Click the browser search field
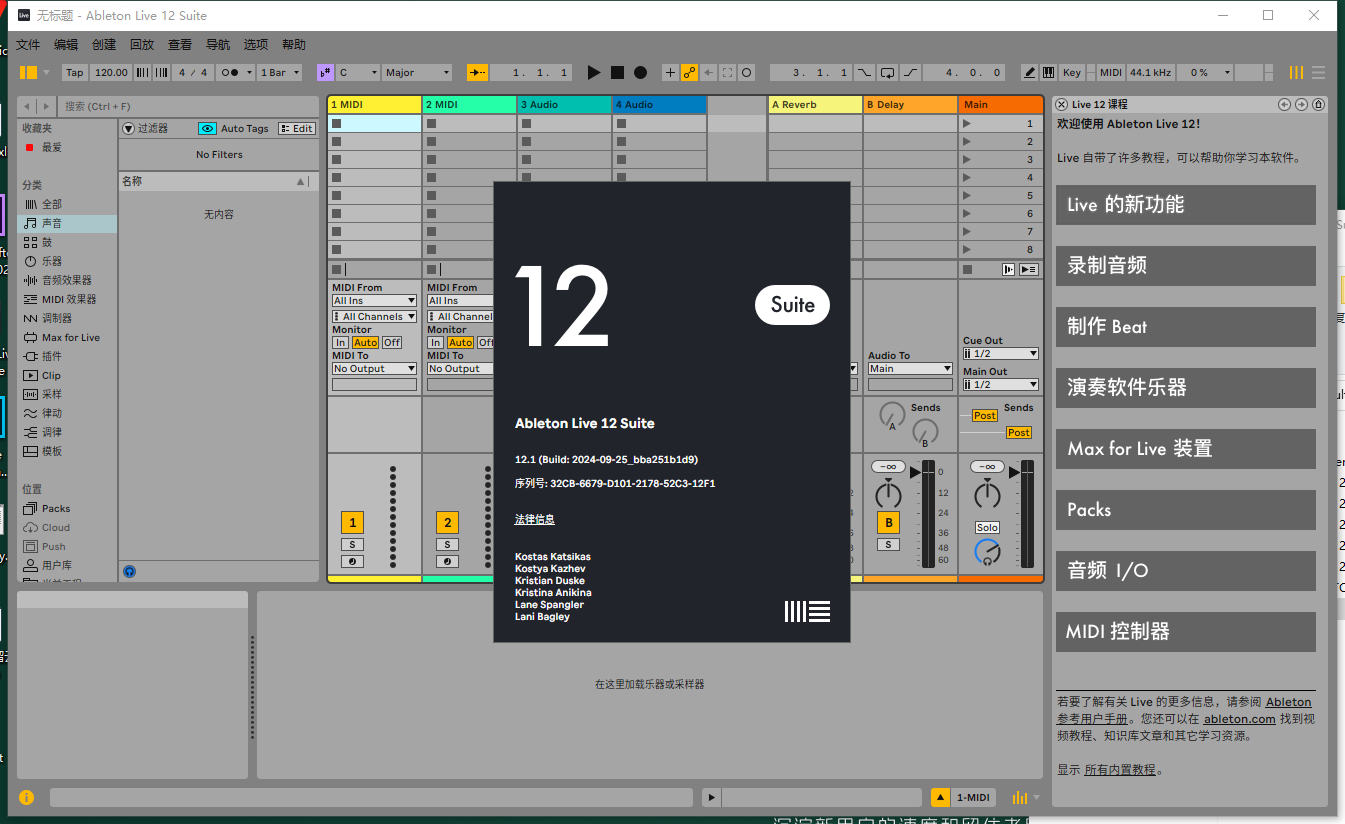This screenshot has width=1345, height=824. coord(190,106)
